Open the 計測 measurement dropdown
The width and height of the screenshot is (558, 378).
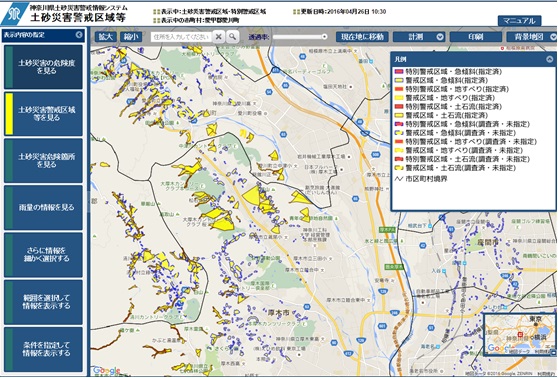click(x=419, y=37)
